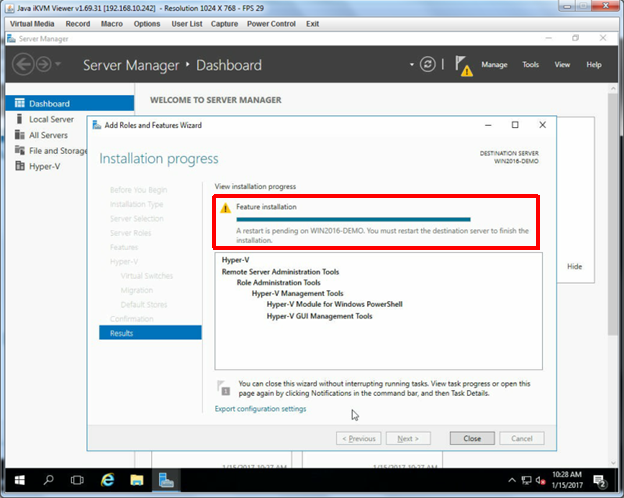The image size is (624, 498).
Task: Click the File and Storage sidebar icon
Action: [x=20, y=150]
